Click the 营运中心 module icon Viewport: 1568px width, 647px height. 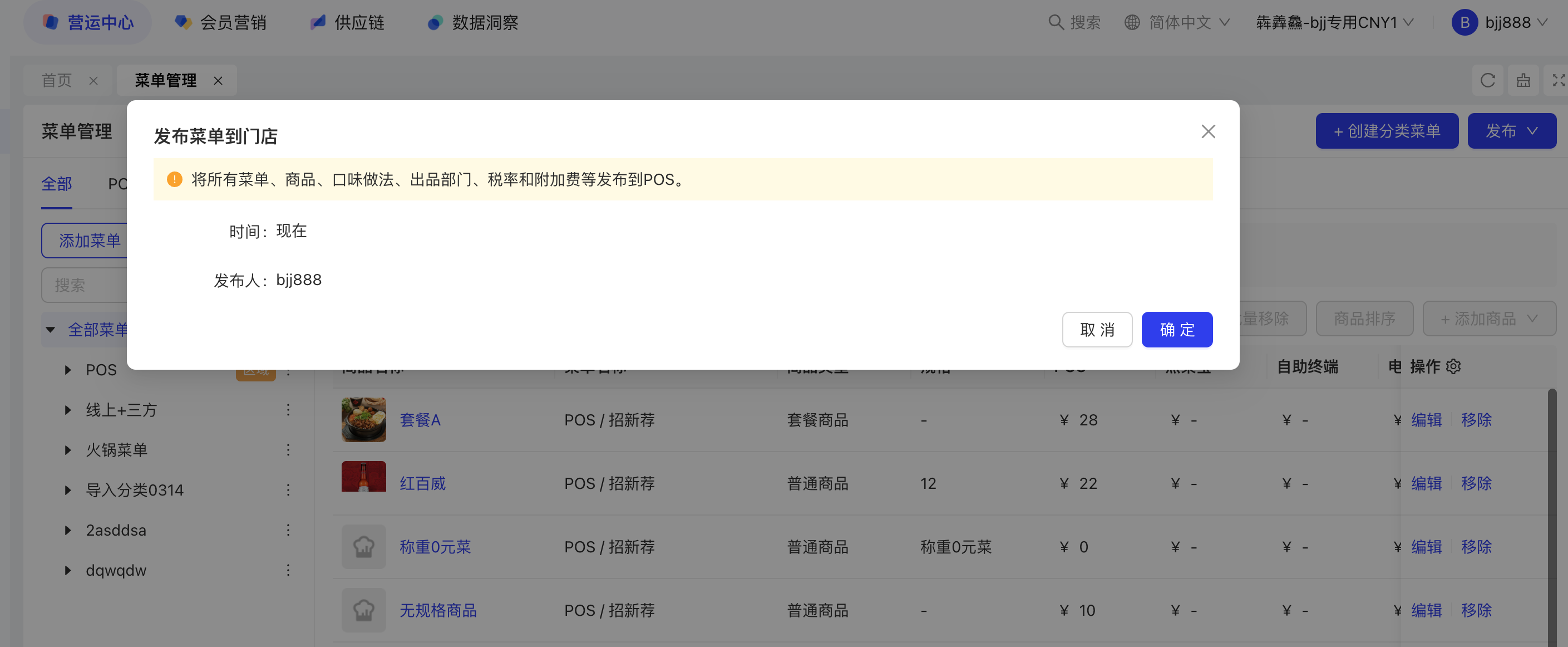point(51,22)
